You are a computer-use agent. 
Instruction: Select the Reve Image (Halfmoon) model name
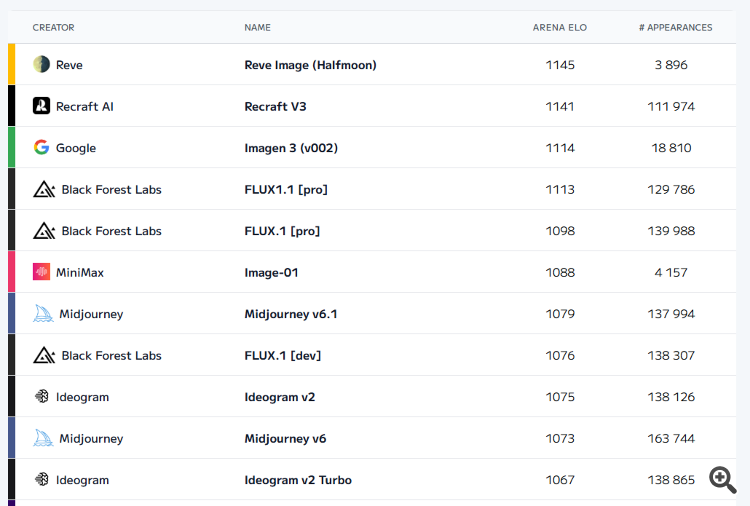[x=310, y=65]
